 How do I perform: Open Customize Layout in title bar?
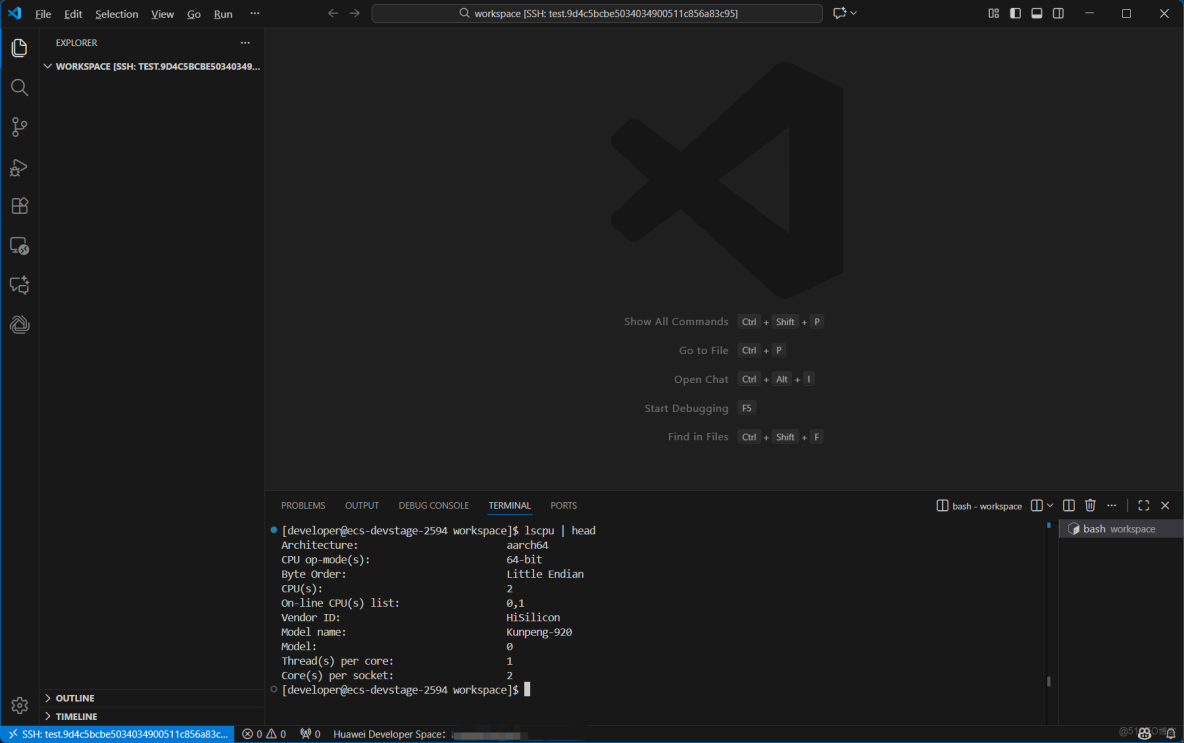point(994,13)
